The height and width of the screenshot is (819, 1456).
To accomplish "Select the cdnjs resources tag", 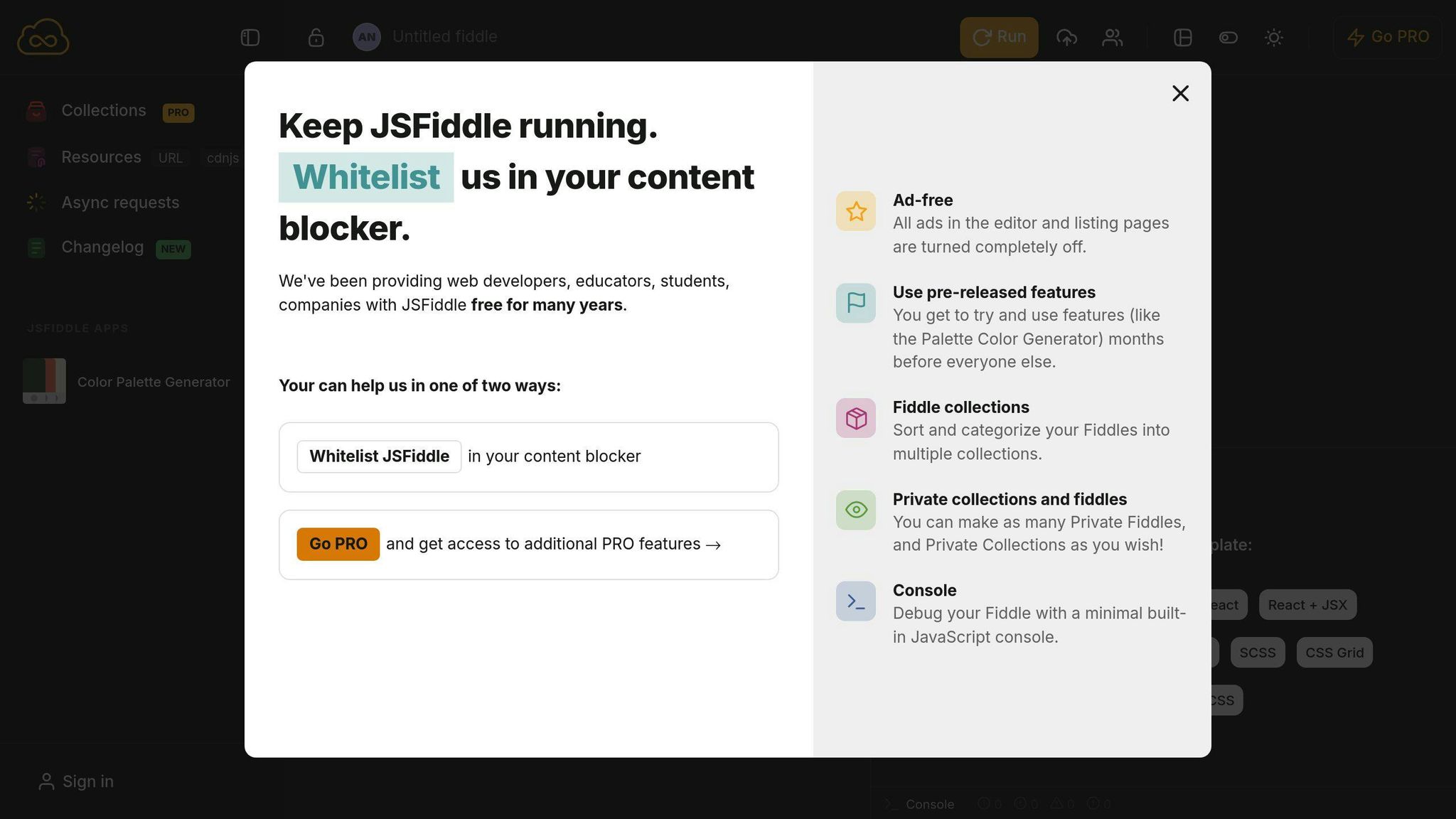I will tap(223, 158).
